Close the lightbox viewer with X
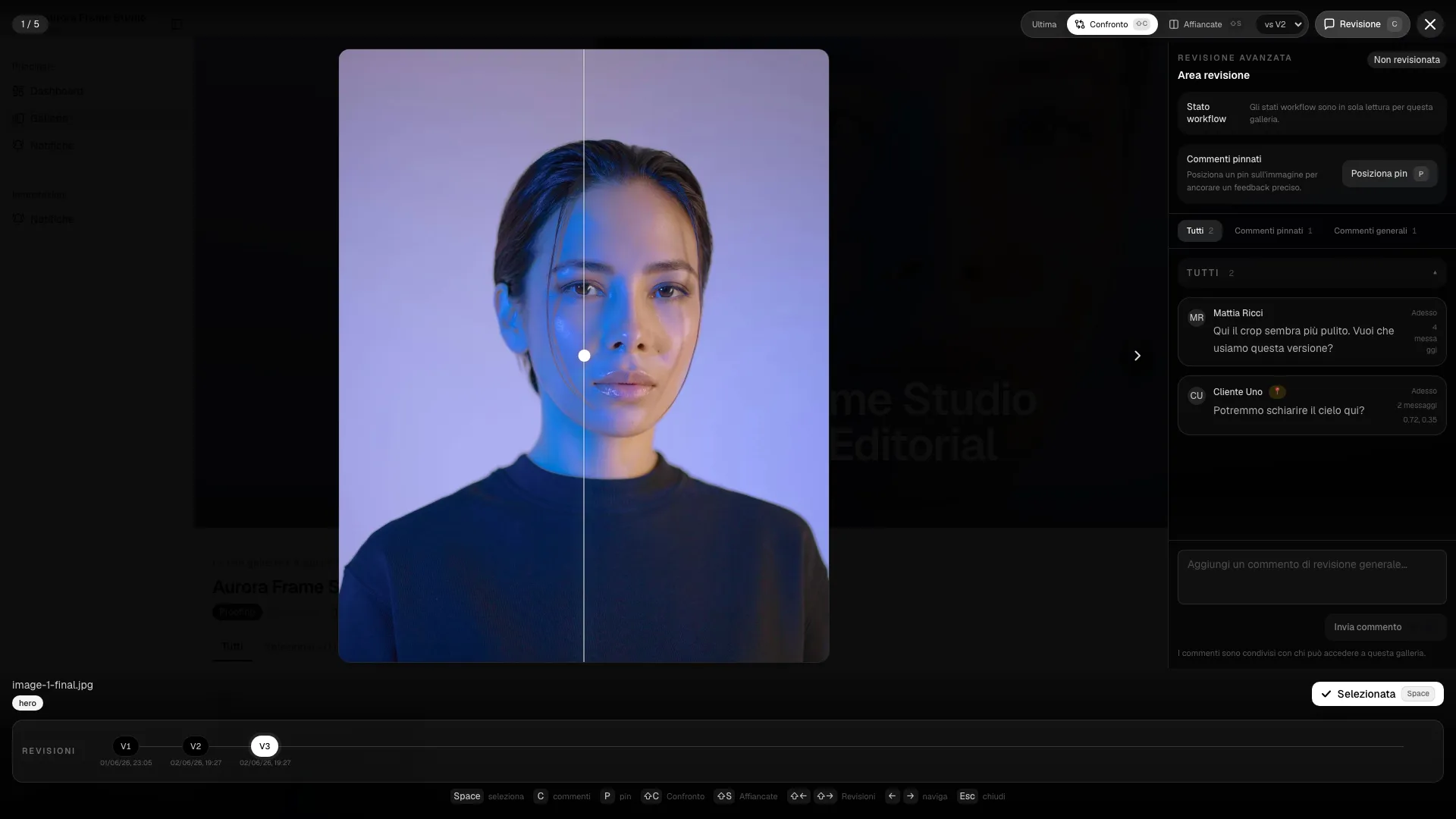1456x819 pixels. [1430, 24]
